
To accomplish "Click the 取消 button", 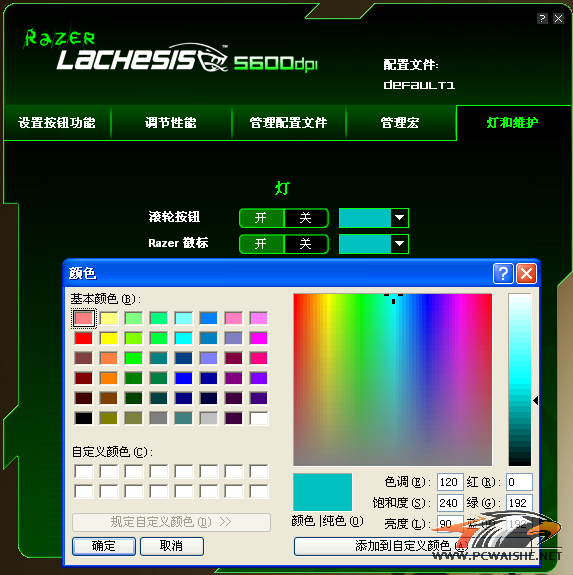I will coord(172,546).
